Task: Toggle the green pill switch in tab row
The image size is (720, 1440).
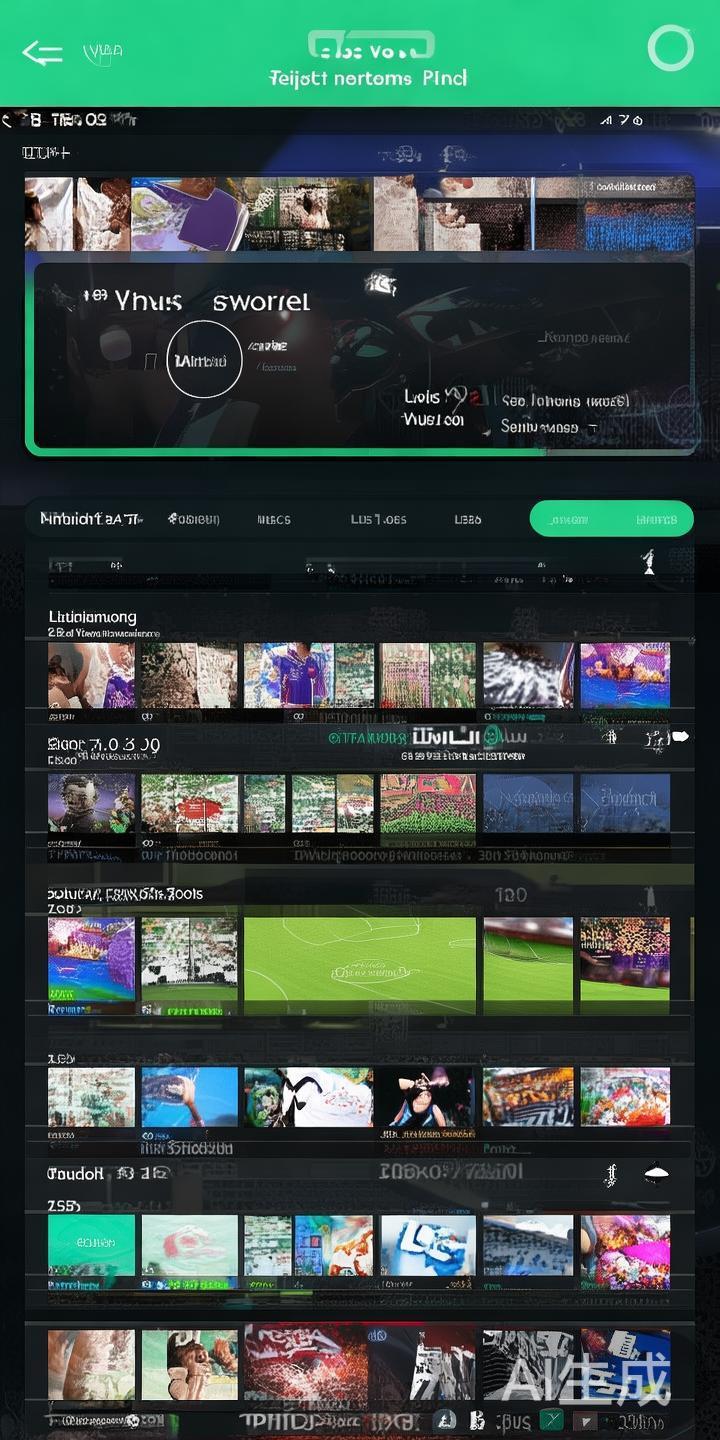Action: (611, 519)
